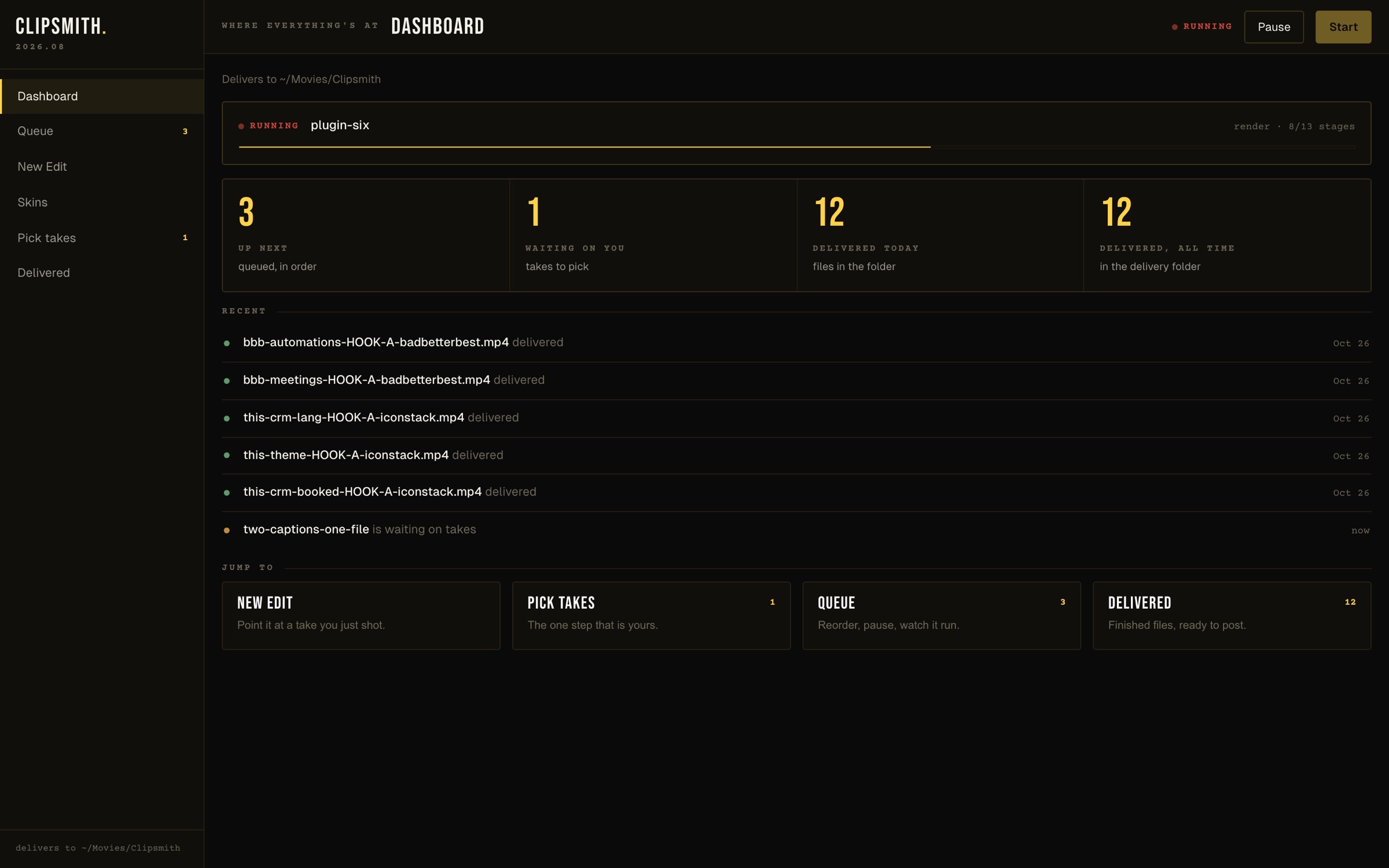Open the Pick Takes jump card

click(x=651, y=615)
